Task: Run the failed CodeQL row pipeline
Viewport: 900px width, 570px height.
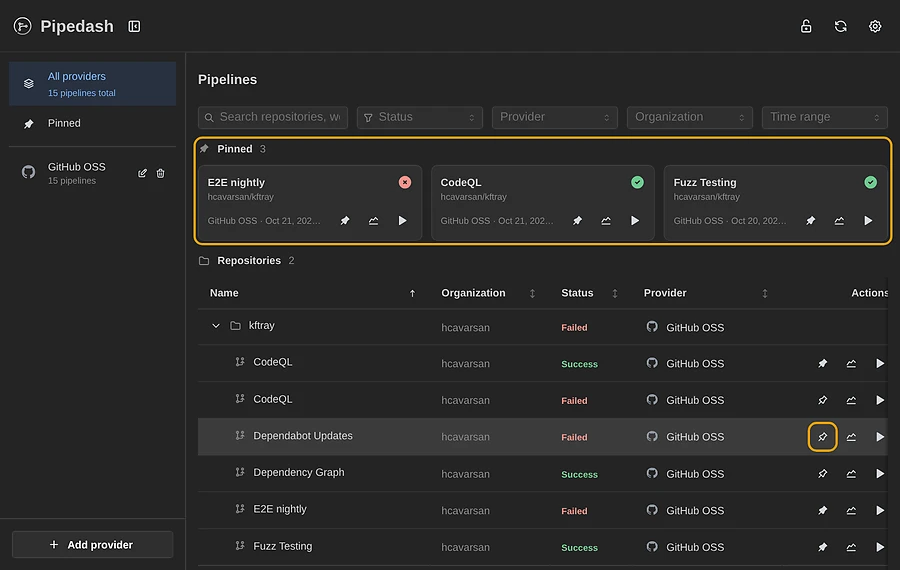Action: coord(879,400)
